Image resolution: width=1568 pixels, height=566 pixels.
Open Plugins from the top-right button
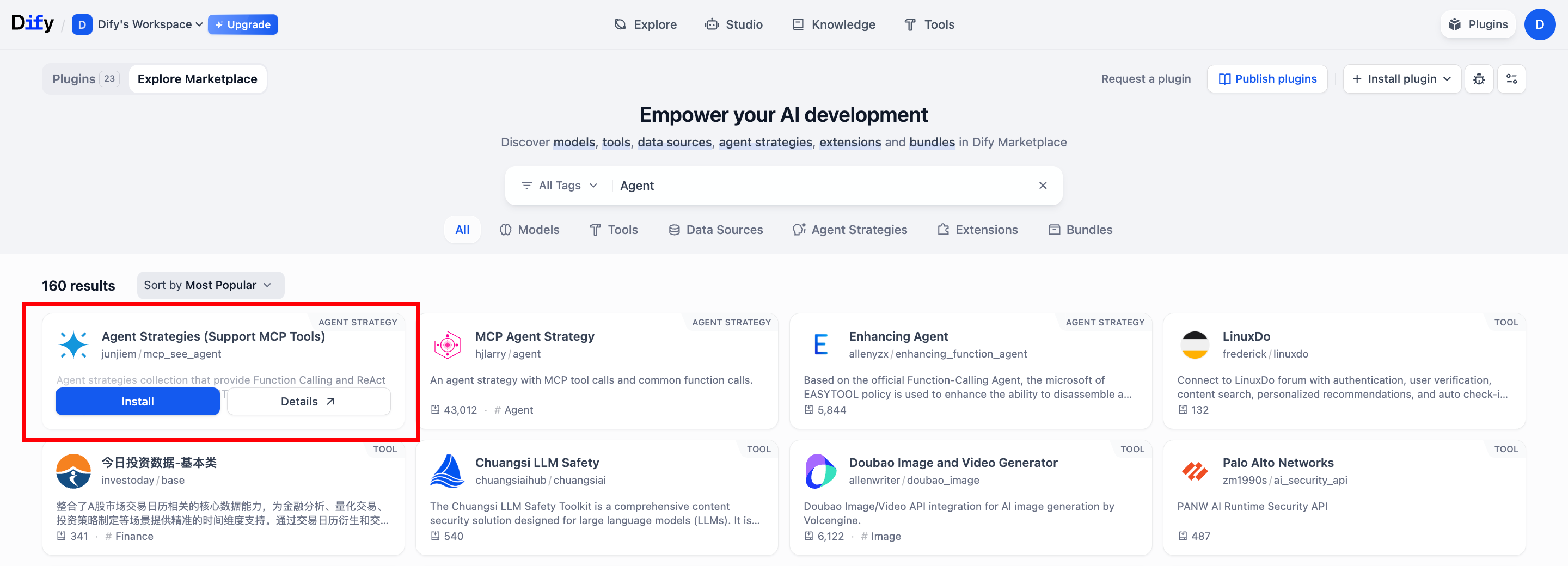coord(1477,24)
